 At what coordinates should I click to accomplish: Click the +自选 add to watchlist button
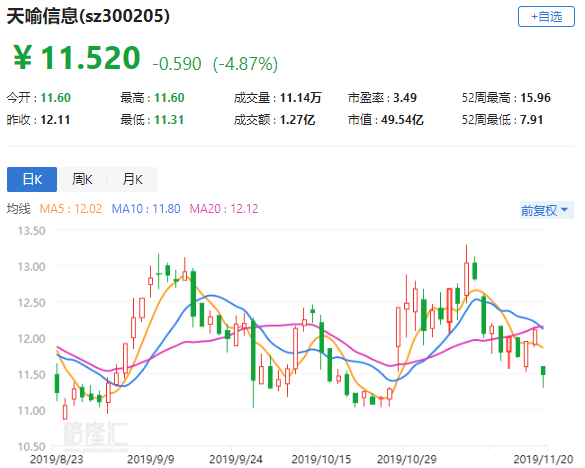click(x=546, y=16)
